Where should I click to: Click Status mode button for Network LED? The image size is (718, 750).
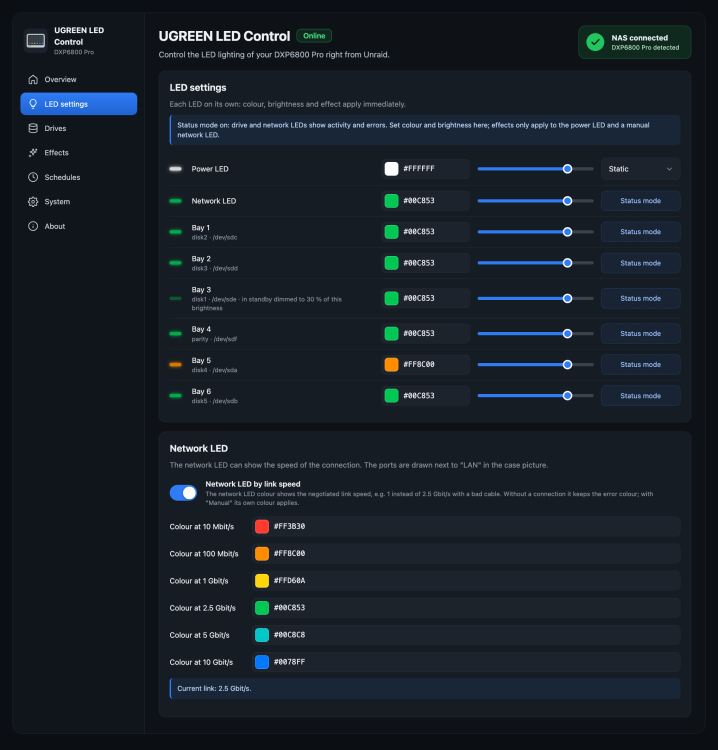(641, 201)
